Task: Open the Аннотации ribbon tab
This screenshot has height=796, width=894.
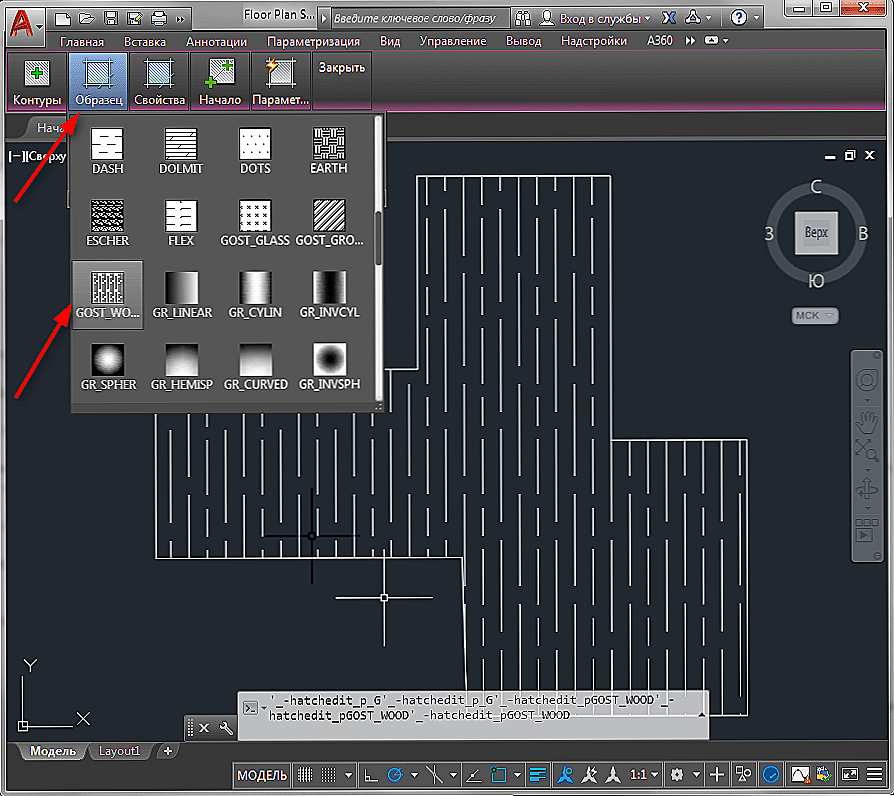Action: (216, 42)
